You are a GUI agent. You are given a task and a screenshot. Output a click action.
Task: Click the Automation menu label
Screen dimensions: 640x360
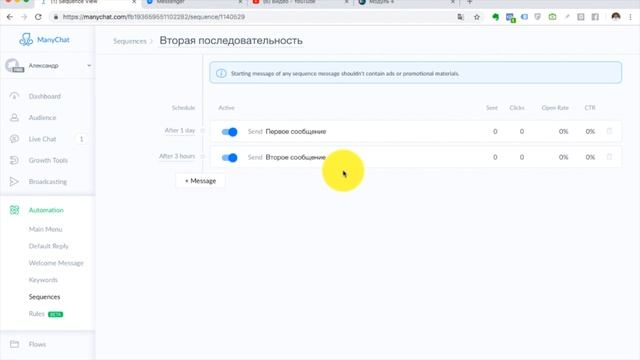click(x=46, y=210)
